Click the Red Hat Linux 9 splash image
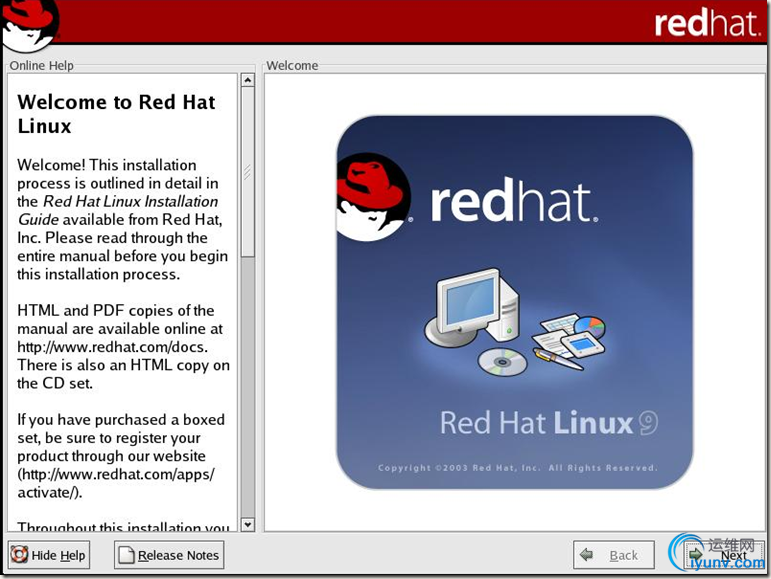This screenshot has width=771, height=579. pos(515,302)
